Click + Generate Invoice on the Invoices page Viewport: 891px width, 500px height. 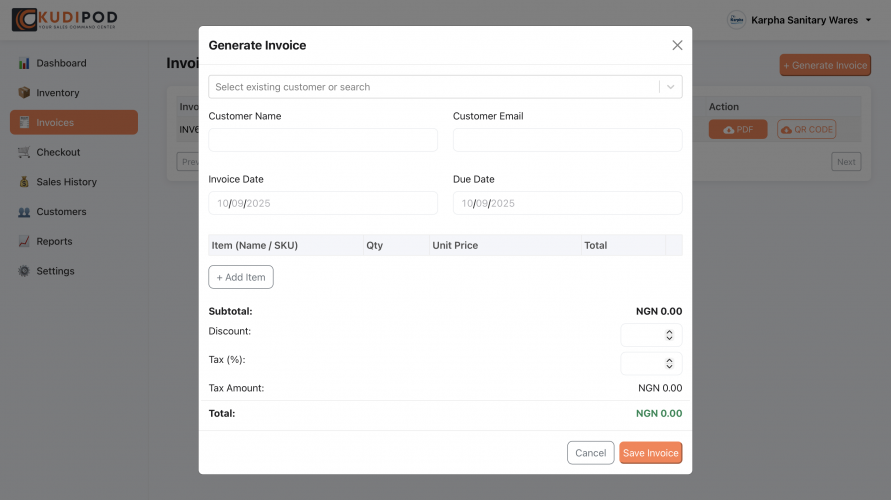coord(825,65)
